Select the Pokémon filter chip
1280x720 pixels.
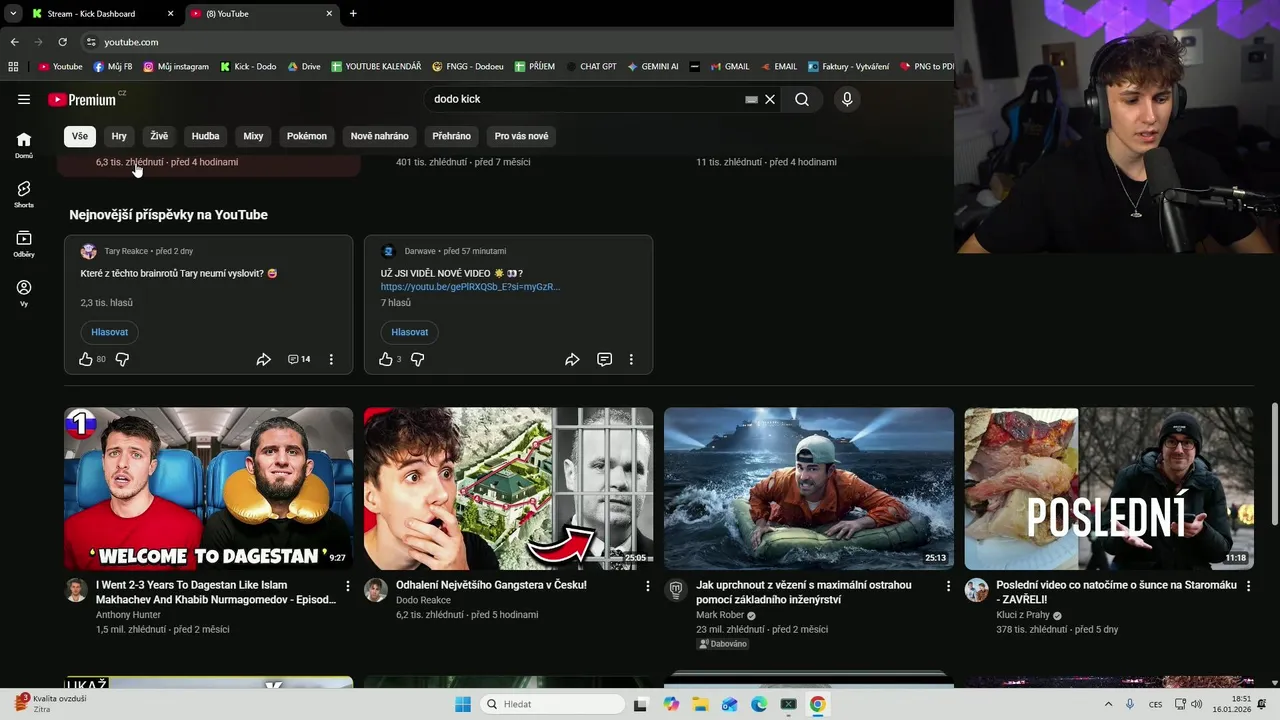307,136
